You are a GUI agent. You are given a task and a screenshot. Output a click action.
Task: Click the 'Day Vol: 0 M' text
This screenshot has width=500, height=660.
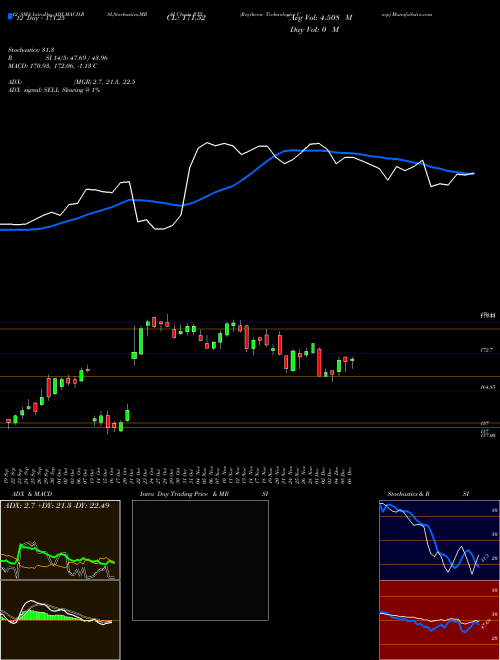[314, 30]
